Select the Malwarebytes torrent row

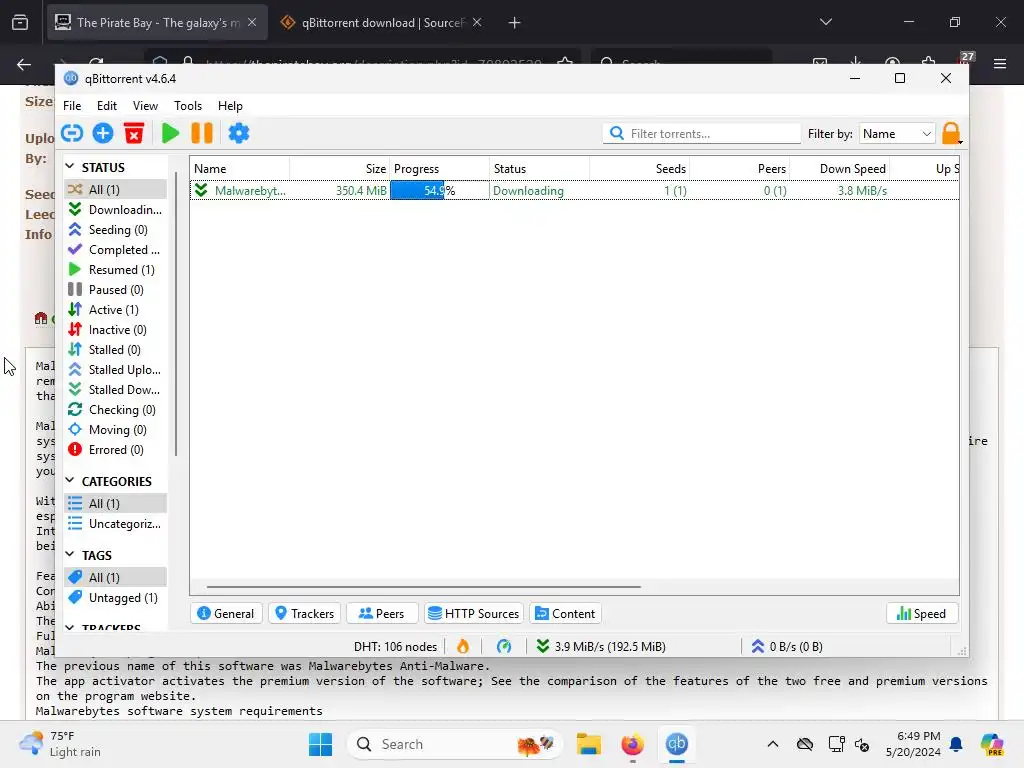click(x=574, y=191)
